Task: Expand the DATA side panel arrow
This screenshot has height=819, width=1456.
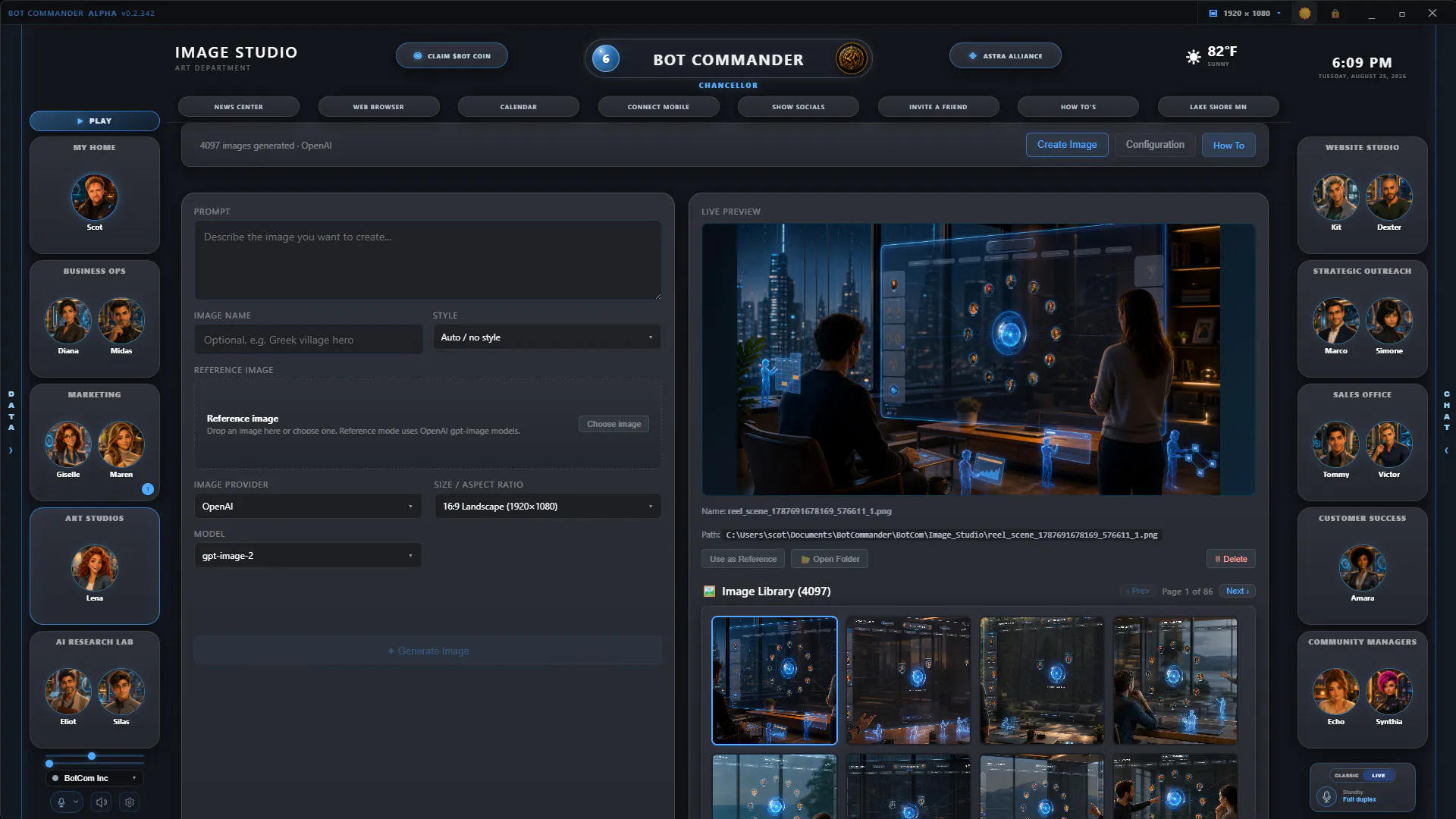Action: click(11, 450)
